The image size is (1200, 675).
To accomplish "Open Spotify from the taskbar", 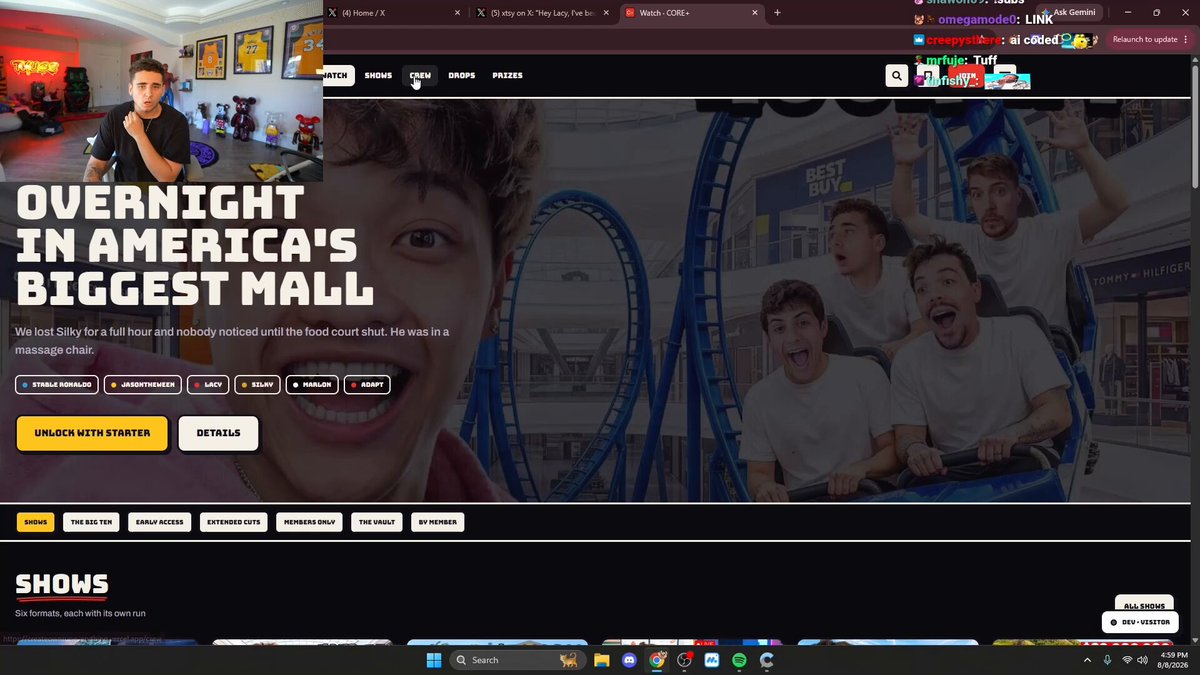I will pos(739,660).
